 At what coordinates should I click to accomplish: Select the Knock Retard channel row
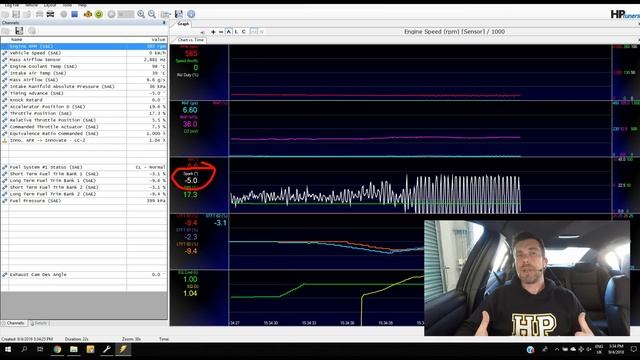84,100
